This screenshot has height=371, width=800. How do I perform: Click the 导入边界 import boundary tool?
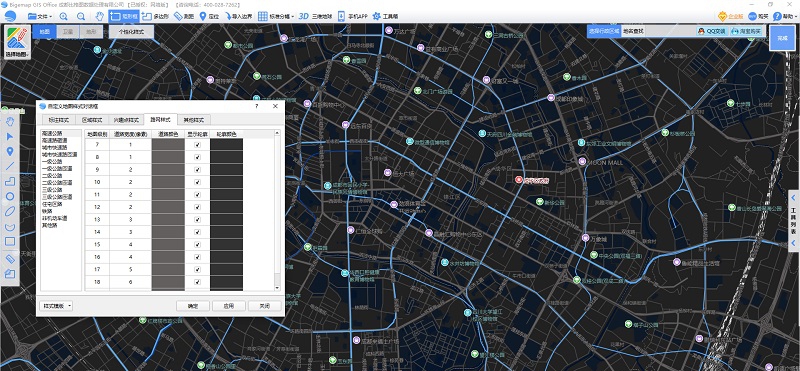pyautogui.click(x=238, y=16)
